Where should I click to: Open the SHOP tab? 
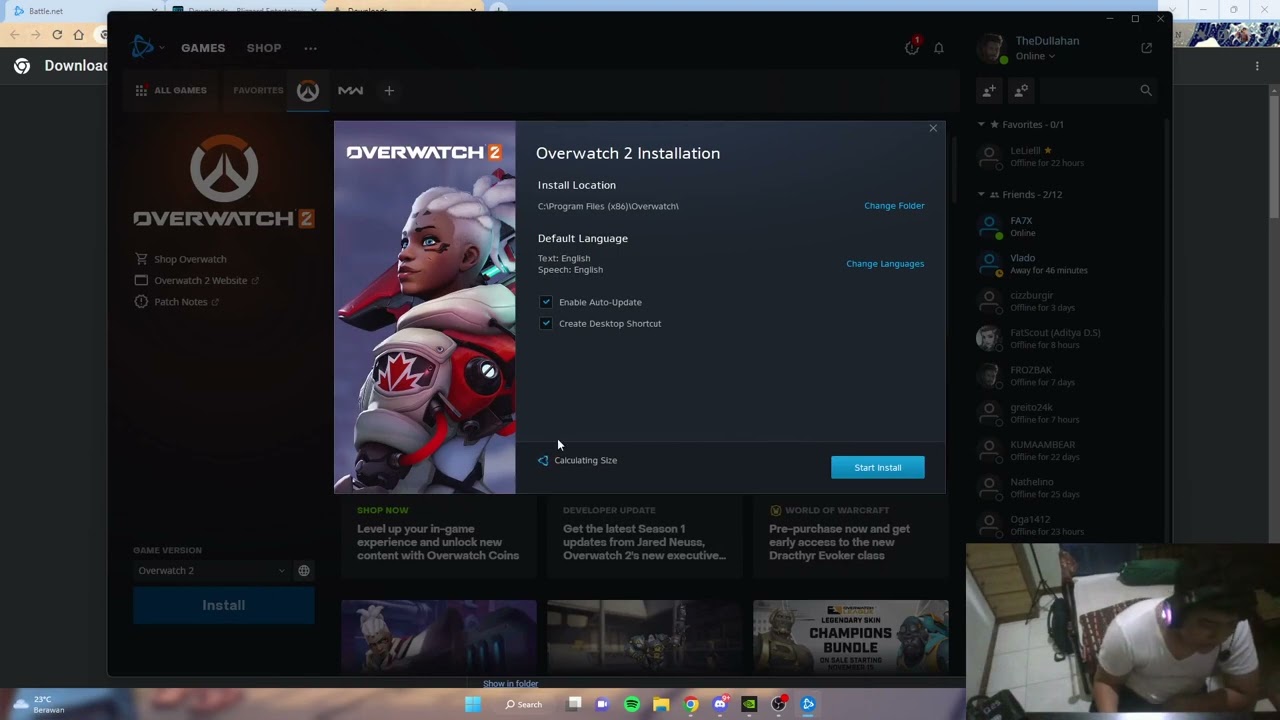(264, 48)
